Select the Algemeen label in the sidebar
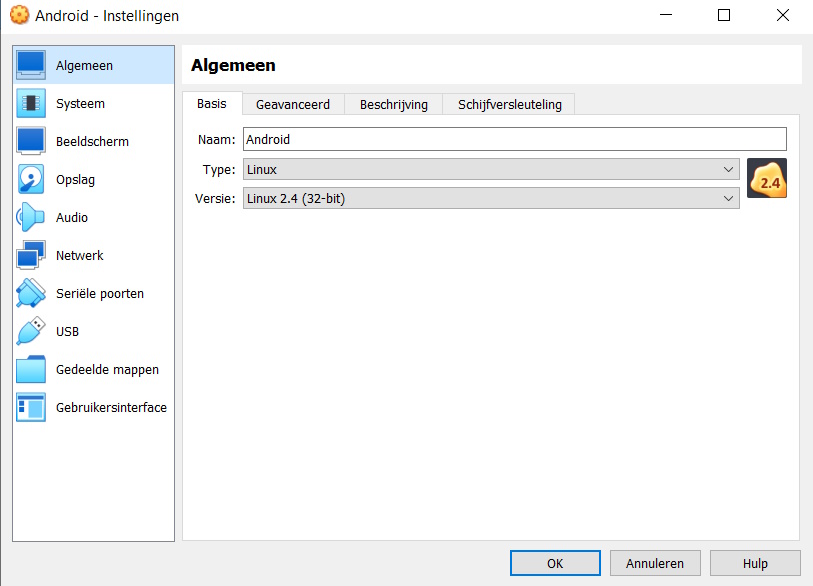This screenshot has height=586, width=813. [x=85, y=66]
